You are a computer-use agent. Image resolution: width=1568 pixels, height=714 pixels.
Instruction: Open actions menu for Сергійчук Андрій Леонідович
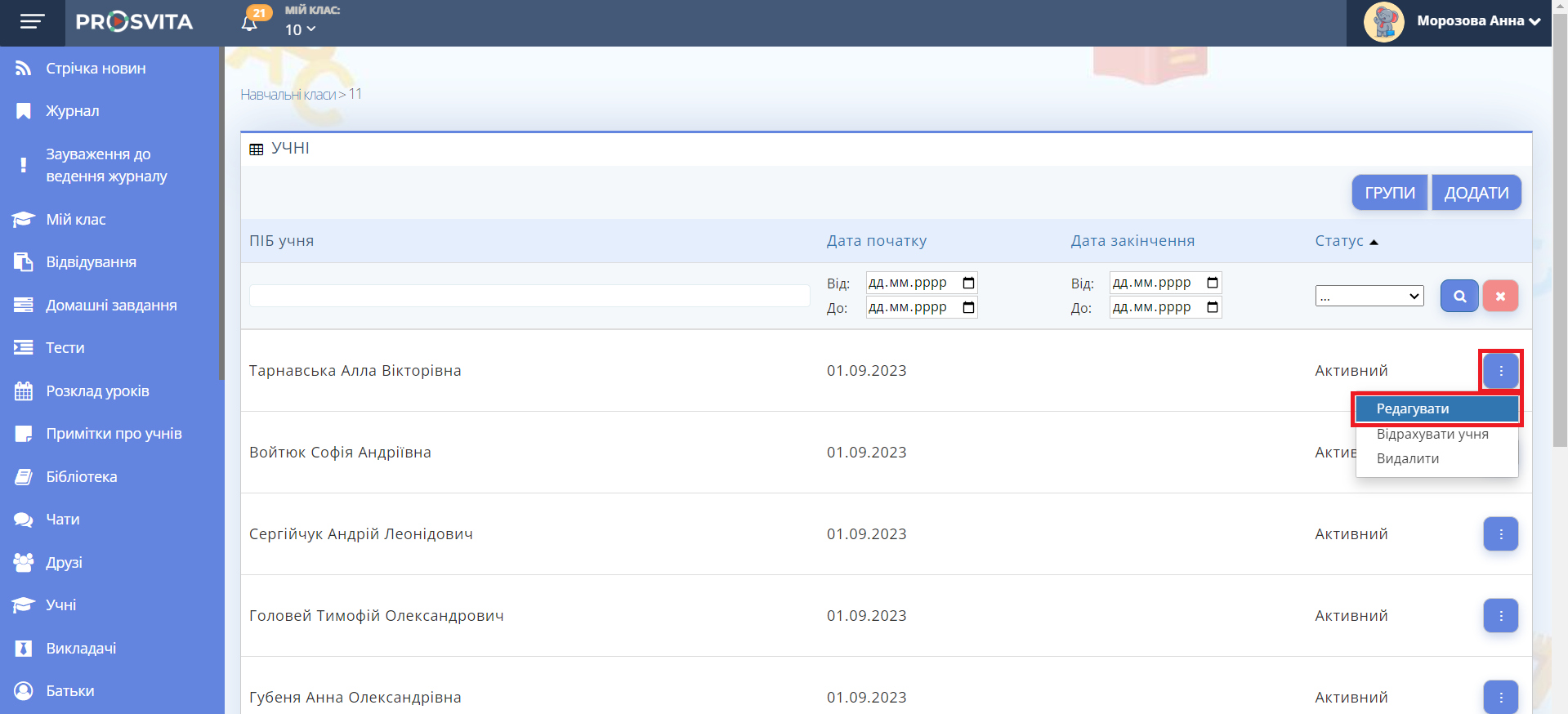point(1500,534)
